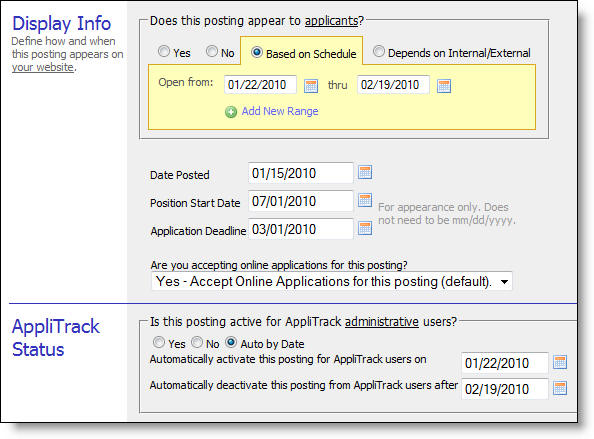Viewport: 594px width, 439px height.
Task: Open calendar icon for automatic activate date
Action: point(560,362)
